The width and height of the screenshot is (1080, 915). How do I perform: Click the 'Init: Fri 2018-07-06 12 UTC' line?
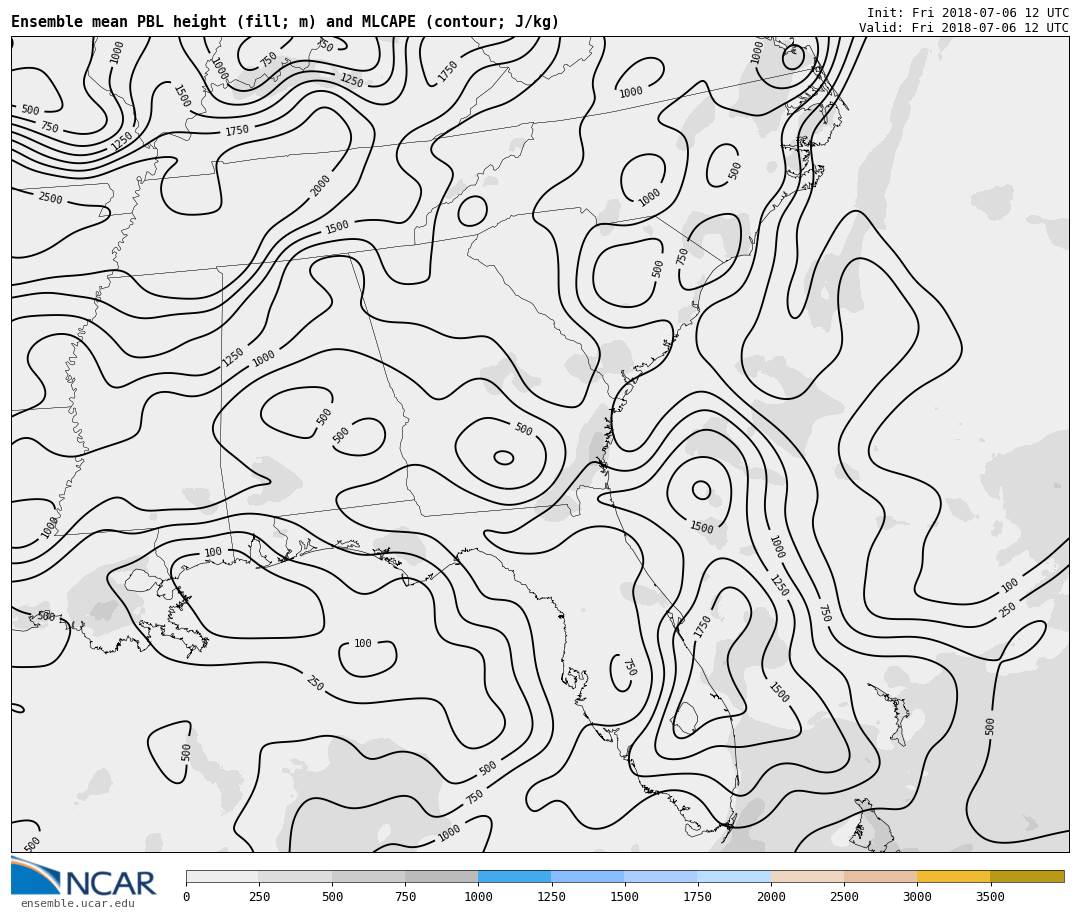coord(968,13)
